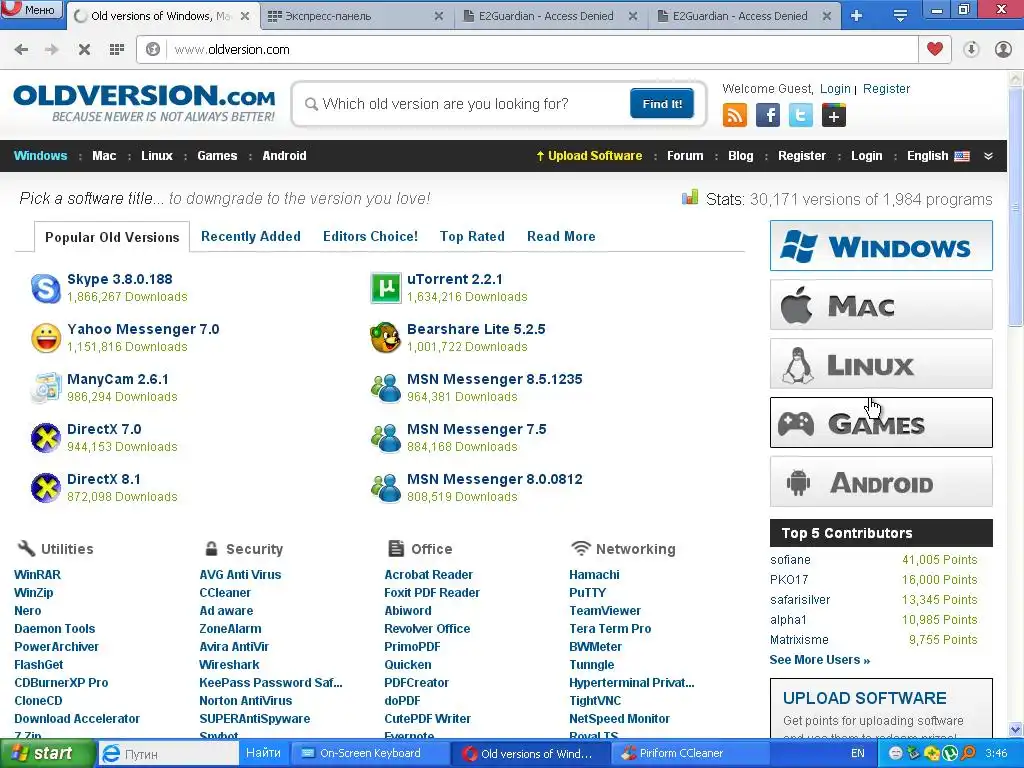Add page to bookmarks with heart icon

935,50
